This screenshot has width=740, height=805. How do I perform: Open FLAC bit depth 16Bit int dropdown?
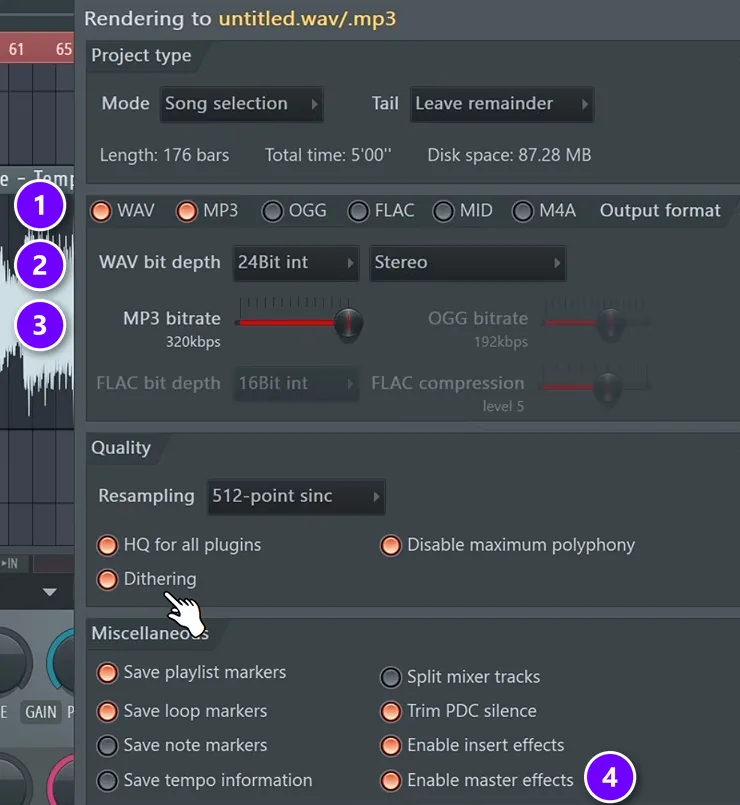click(296, 384)
